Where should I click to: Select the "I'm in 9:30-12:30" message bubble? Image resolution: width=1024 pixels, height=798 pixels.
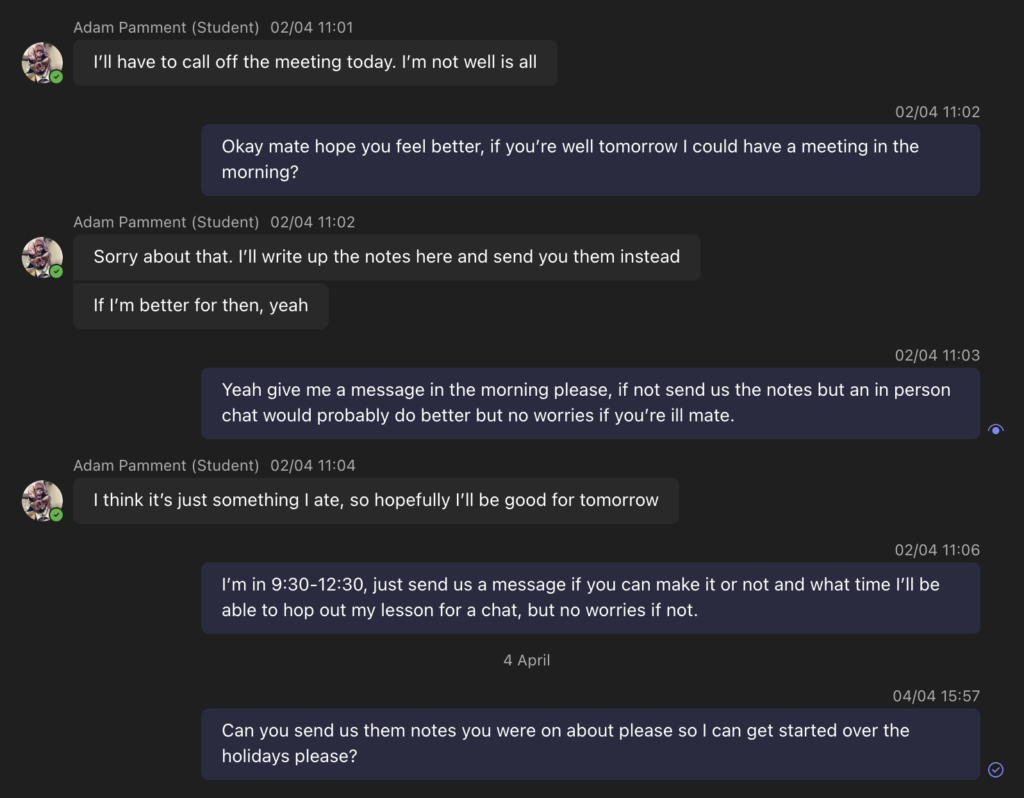[x=590, y=597]
